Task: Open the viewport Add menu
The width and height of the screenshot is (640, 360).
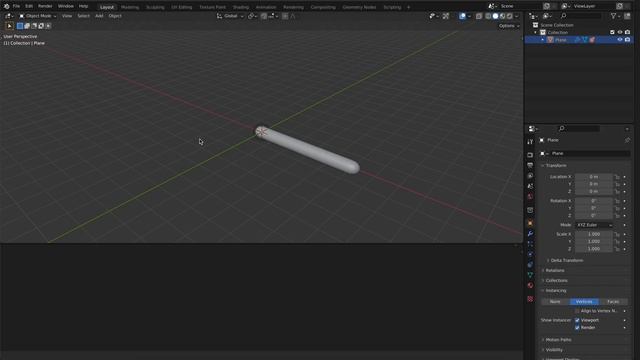Action: [x=99, y=16]
